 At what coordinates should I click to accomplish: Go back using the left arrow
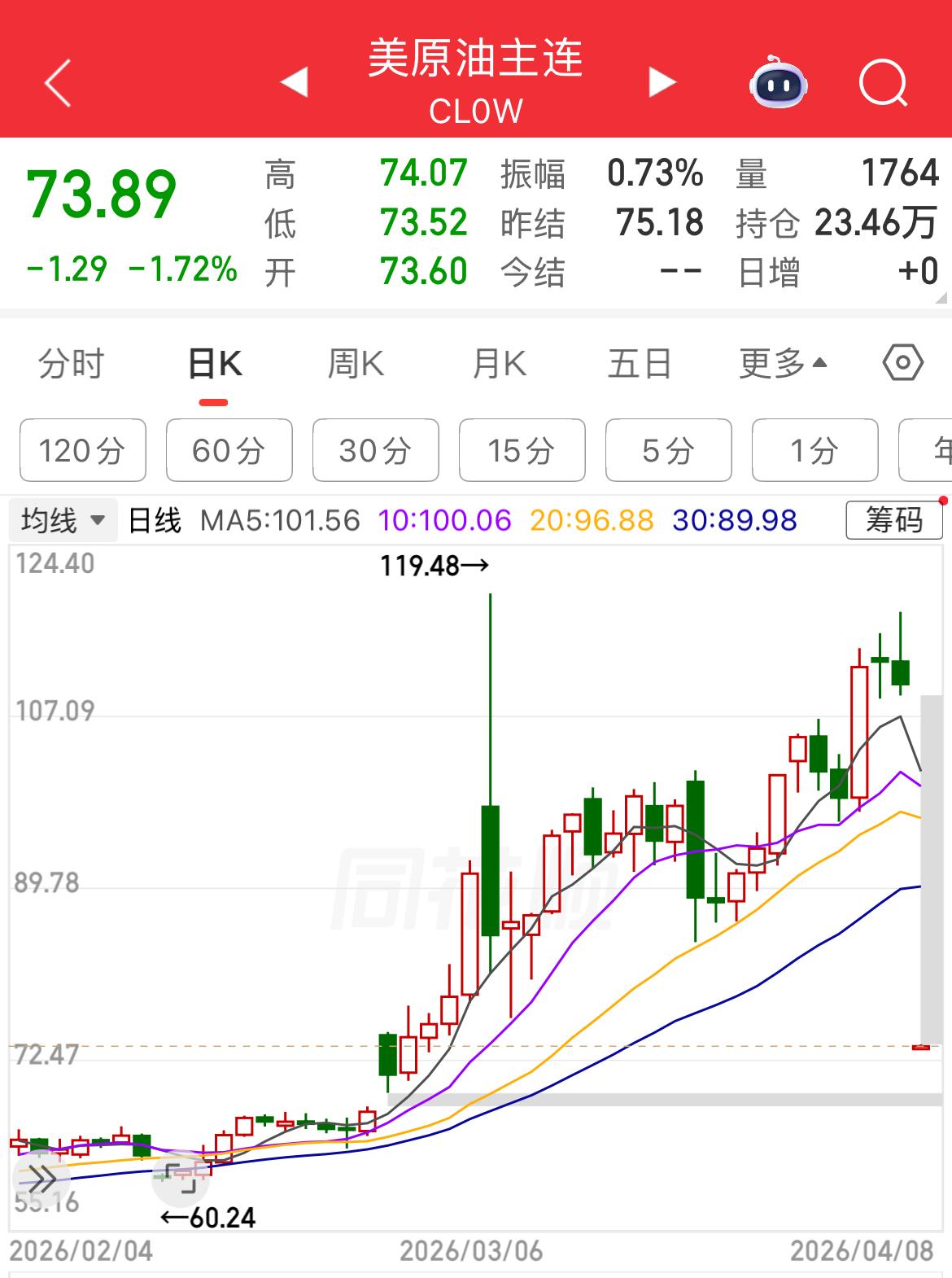pyautogui.click(x=58, y=82)
